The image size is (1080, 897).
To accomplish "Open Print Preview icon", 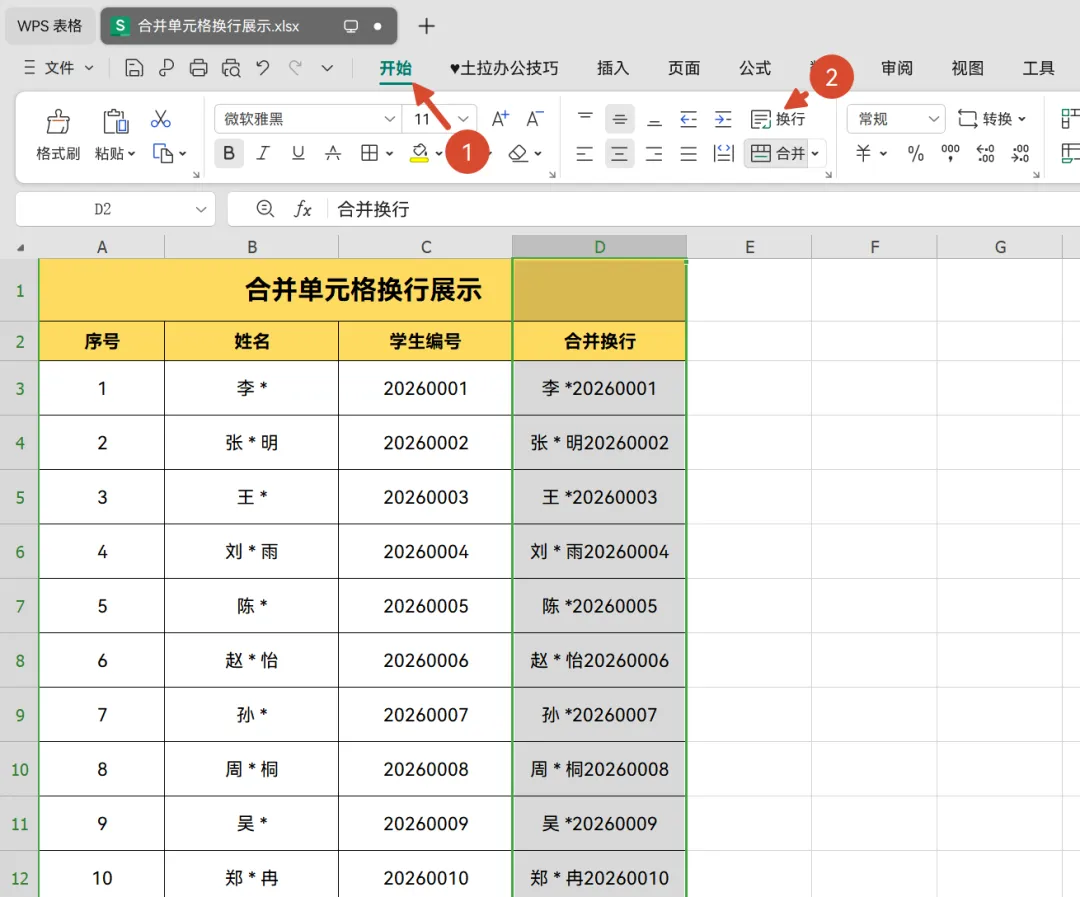I will [x=231, y=68].
